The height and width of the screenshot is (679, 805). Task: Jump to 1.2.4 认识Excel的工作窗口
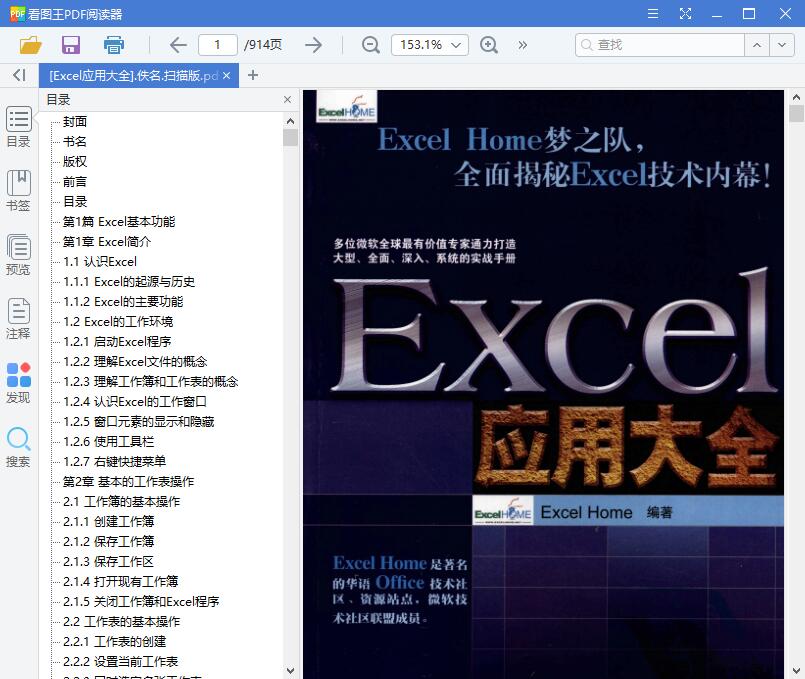tap(135, 402)
